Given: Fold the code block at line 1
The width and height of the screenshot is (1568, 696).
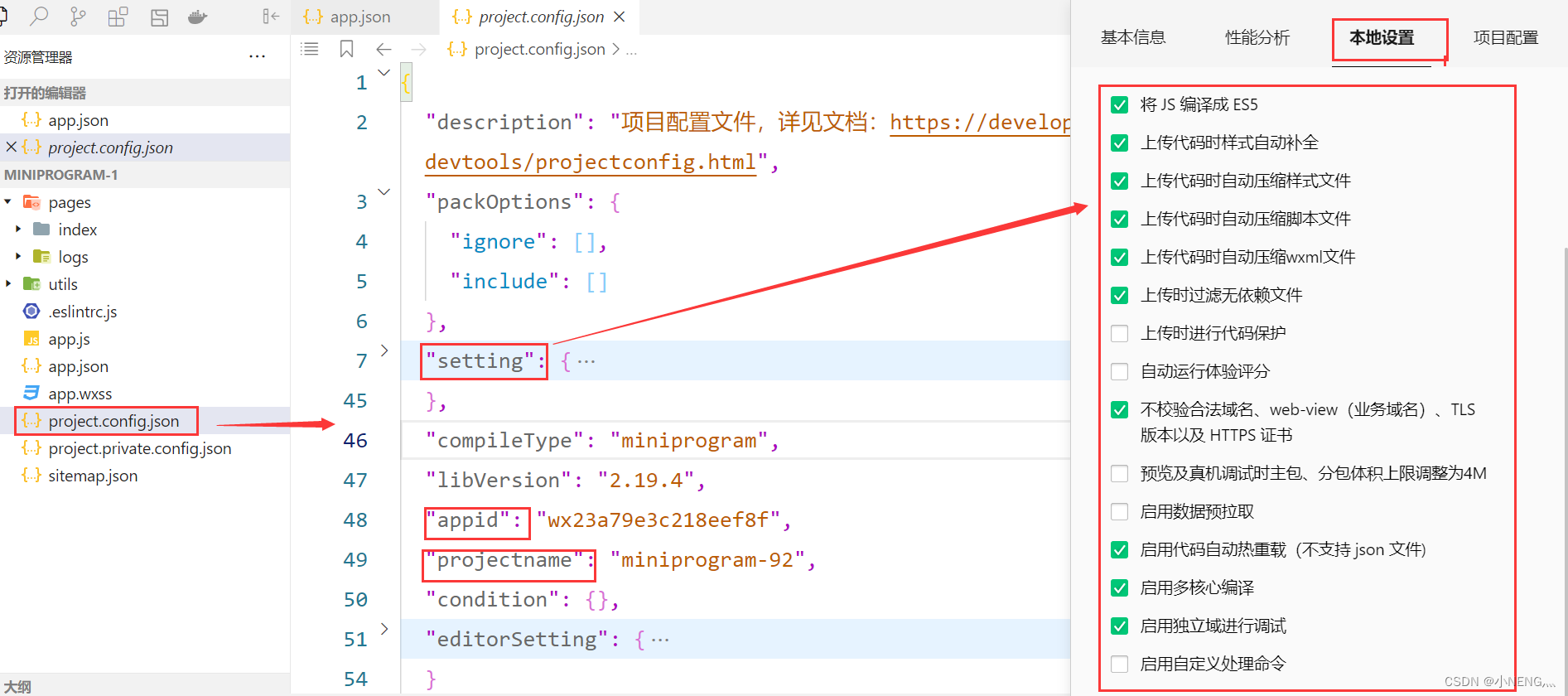Looking at the screenshot, I should click(x=384, y=72).
